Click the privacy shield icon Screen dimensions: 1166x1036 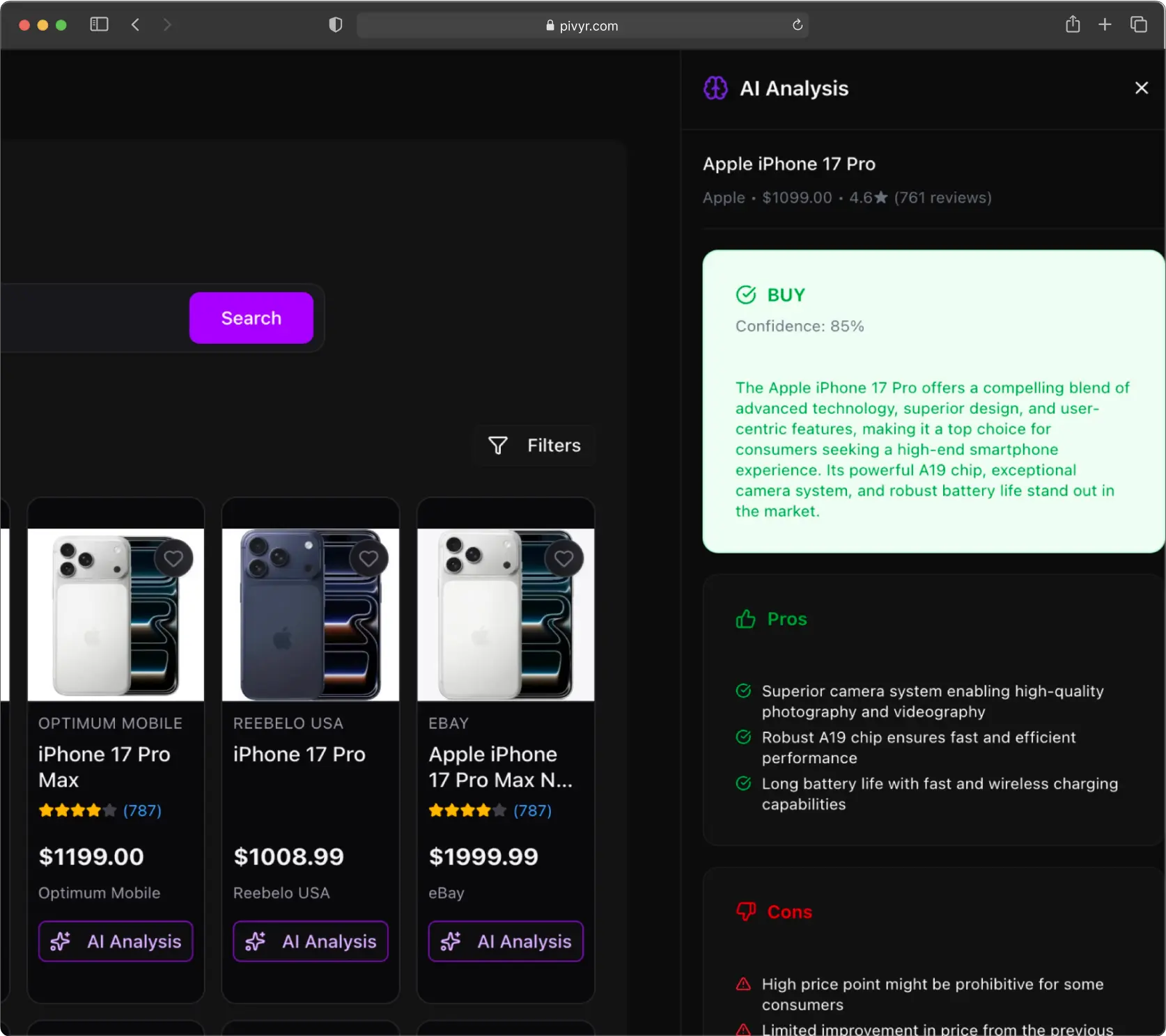pos(336,25)
